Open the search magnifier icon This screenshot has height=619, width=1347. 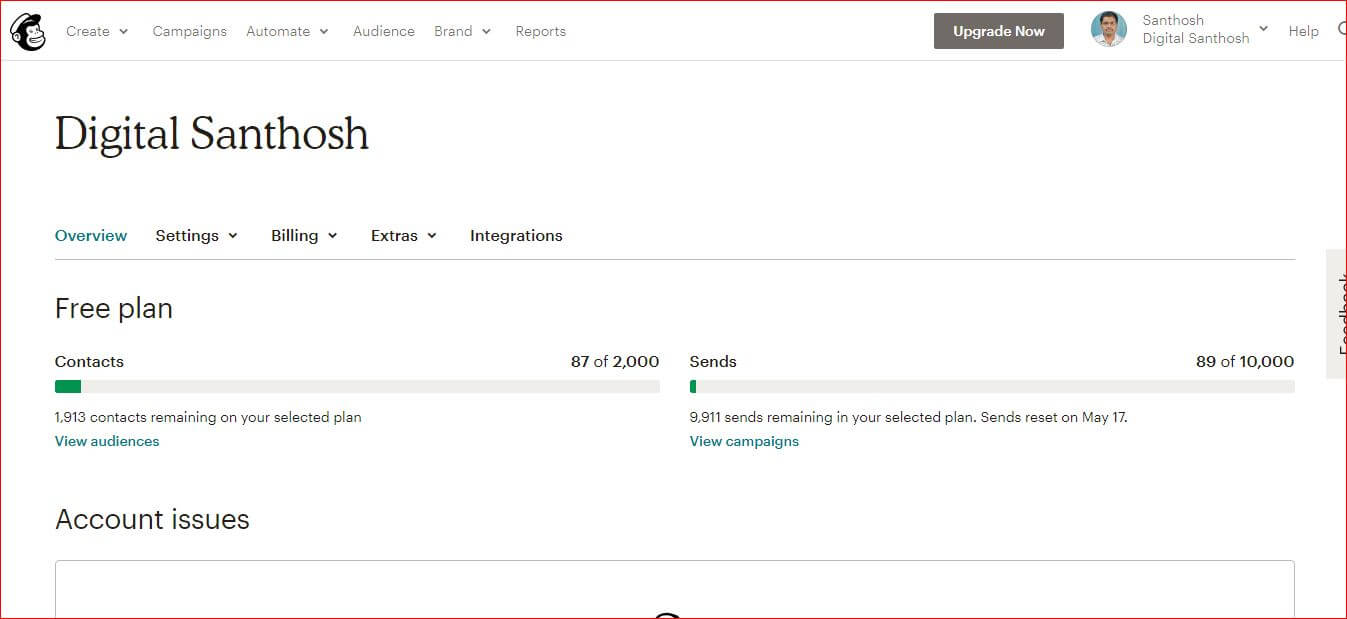[x=1341, y=30]
